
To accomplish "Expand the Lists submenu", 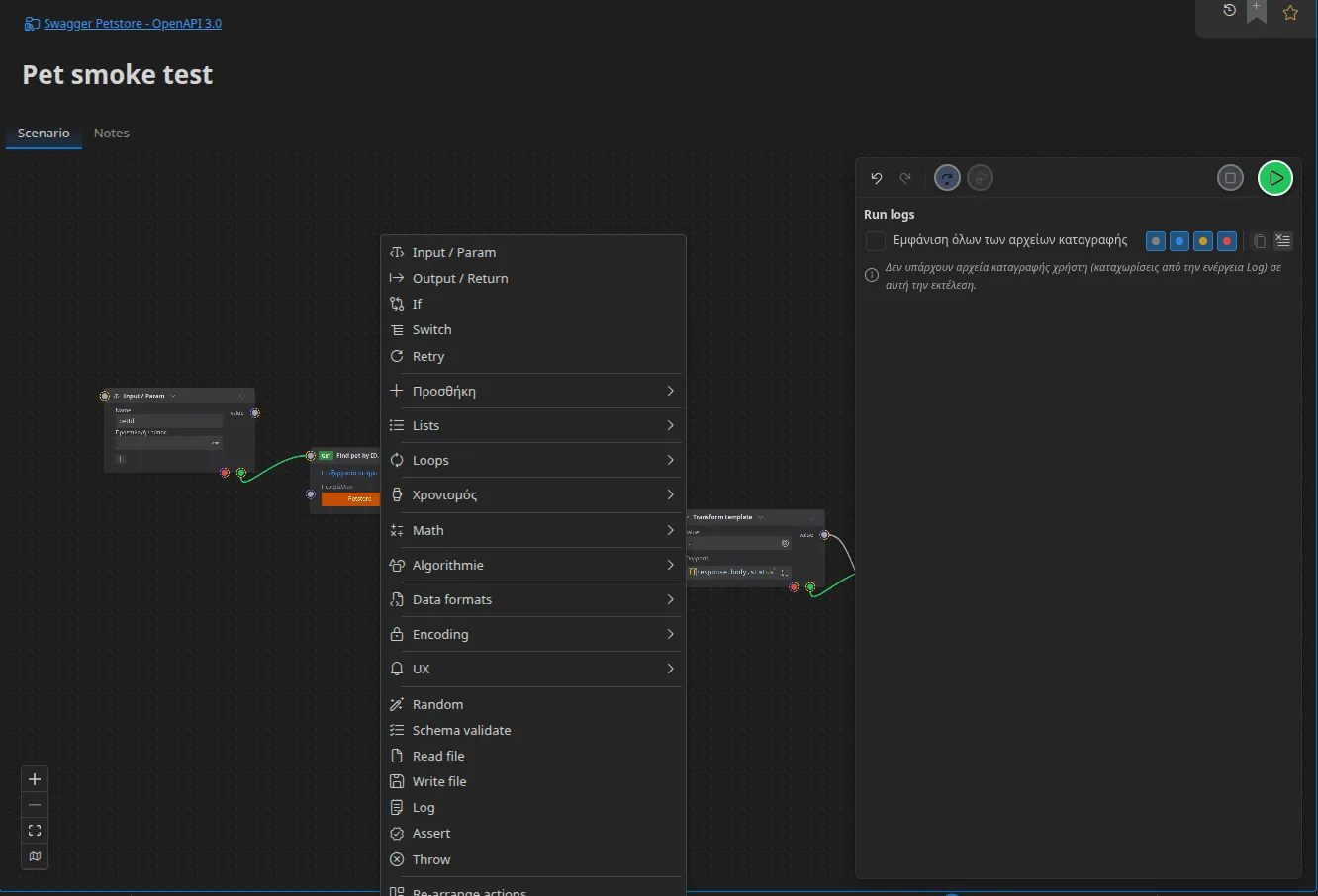I will 532,425.
